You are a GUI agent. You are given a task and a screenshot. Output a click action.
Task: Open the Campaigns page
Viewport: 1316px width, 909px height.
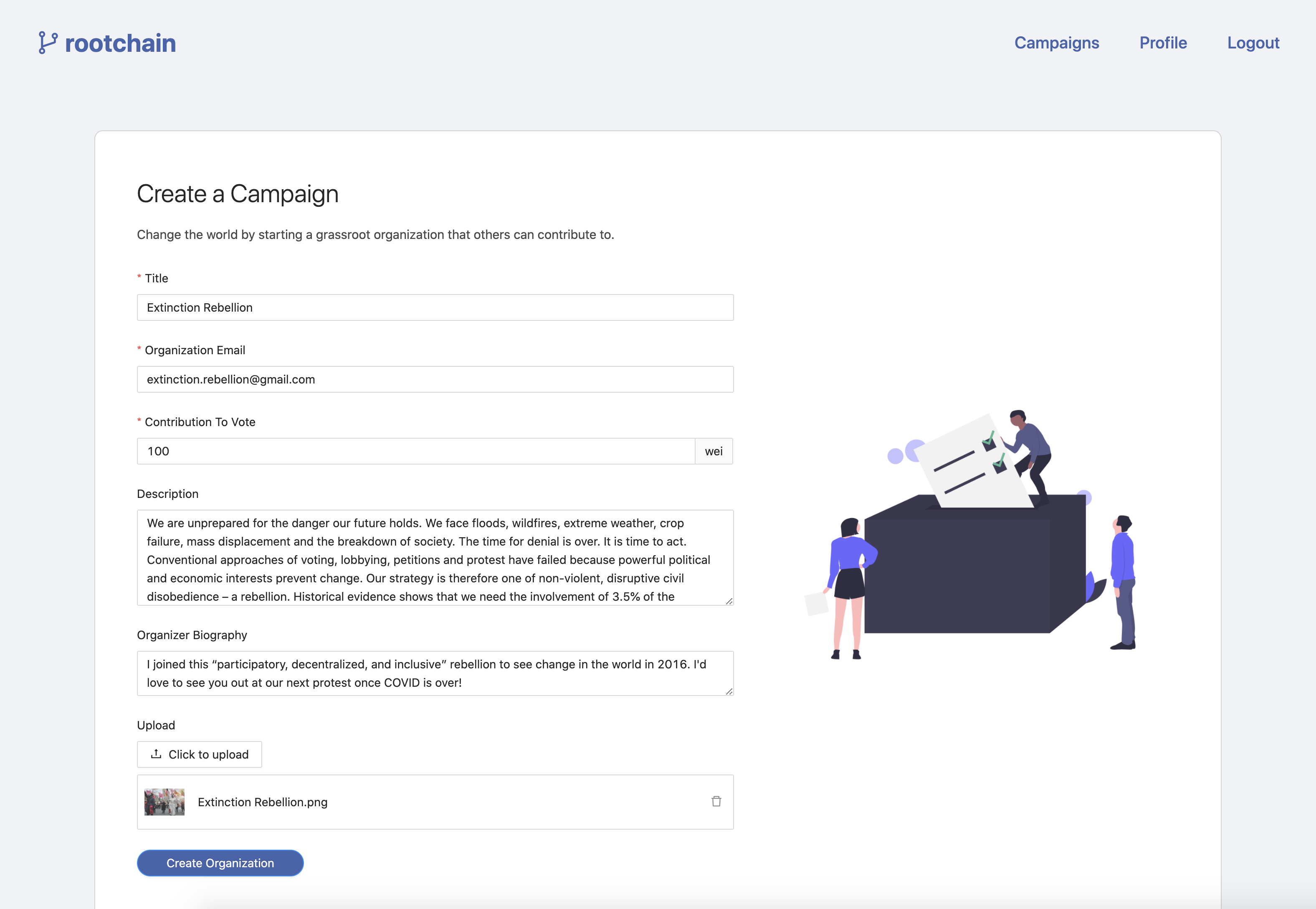1056,43
